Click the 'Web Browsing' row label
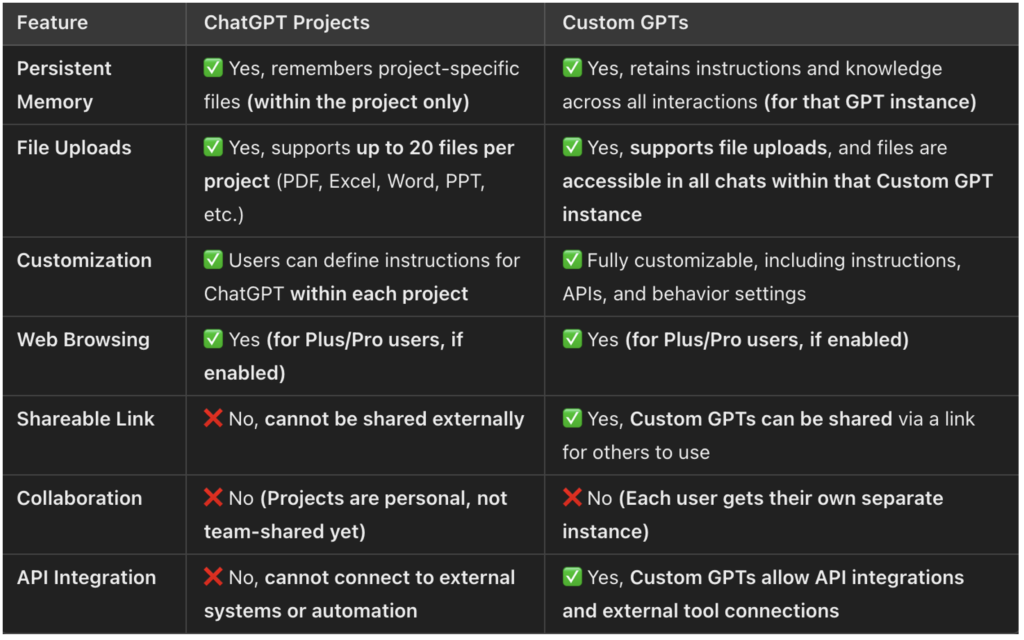1024x640 pixels. coord(83,340)
